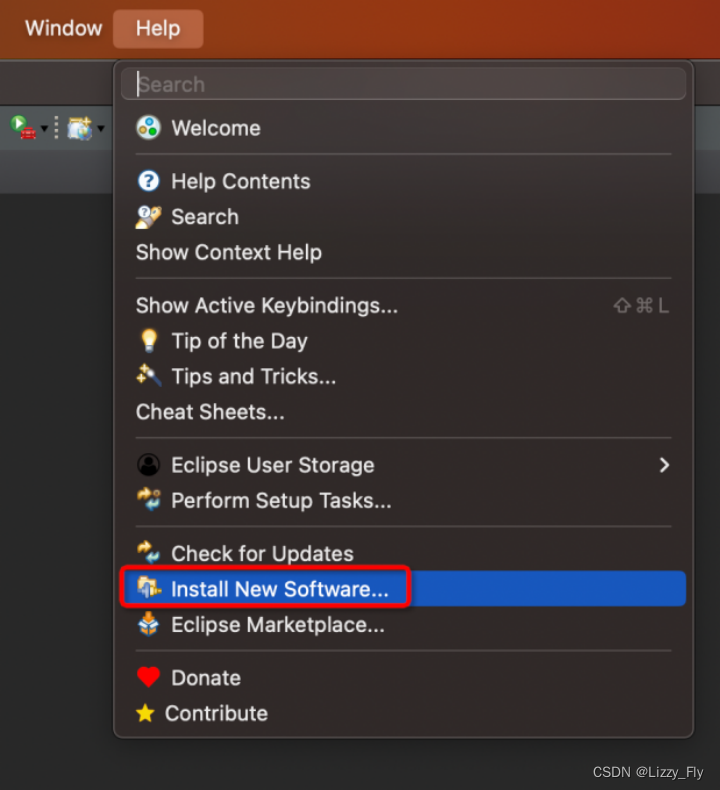
Task: Close the open Help menu in menu bar
Action: click(158, 29)
